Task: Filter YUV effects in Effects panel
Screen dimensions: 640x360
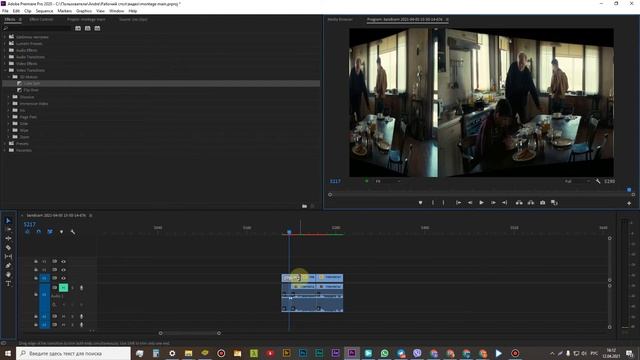Action: [97, 28]
